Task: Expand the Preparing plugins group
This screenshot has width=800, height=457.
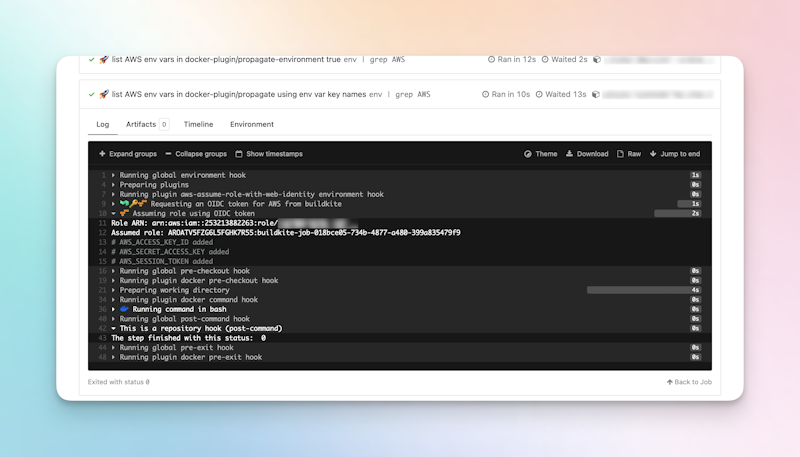Action: tap(113, 185)
